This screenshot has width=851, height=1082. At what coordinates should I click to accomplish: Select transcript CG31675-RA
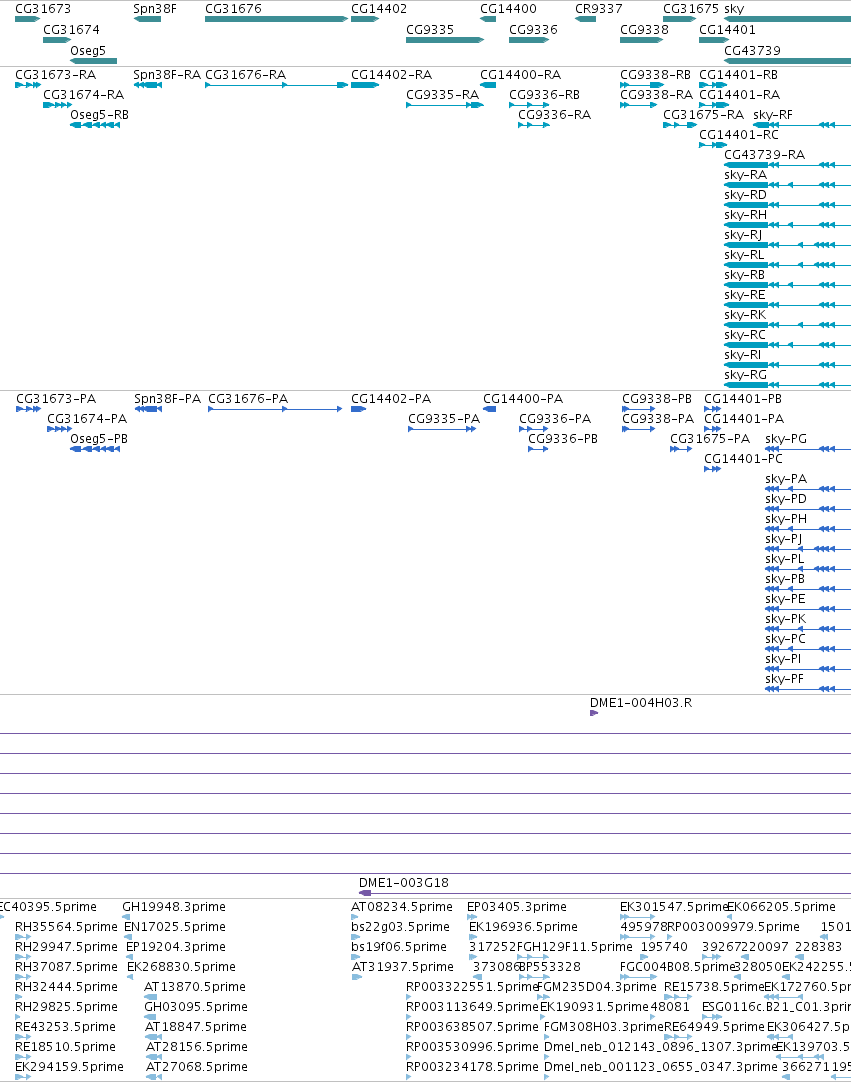[x=703, y=115]
